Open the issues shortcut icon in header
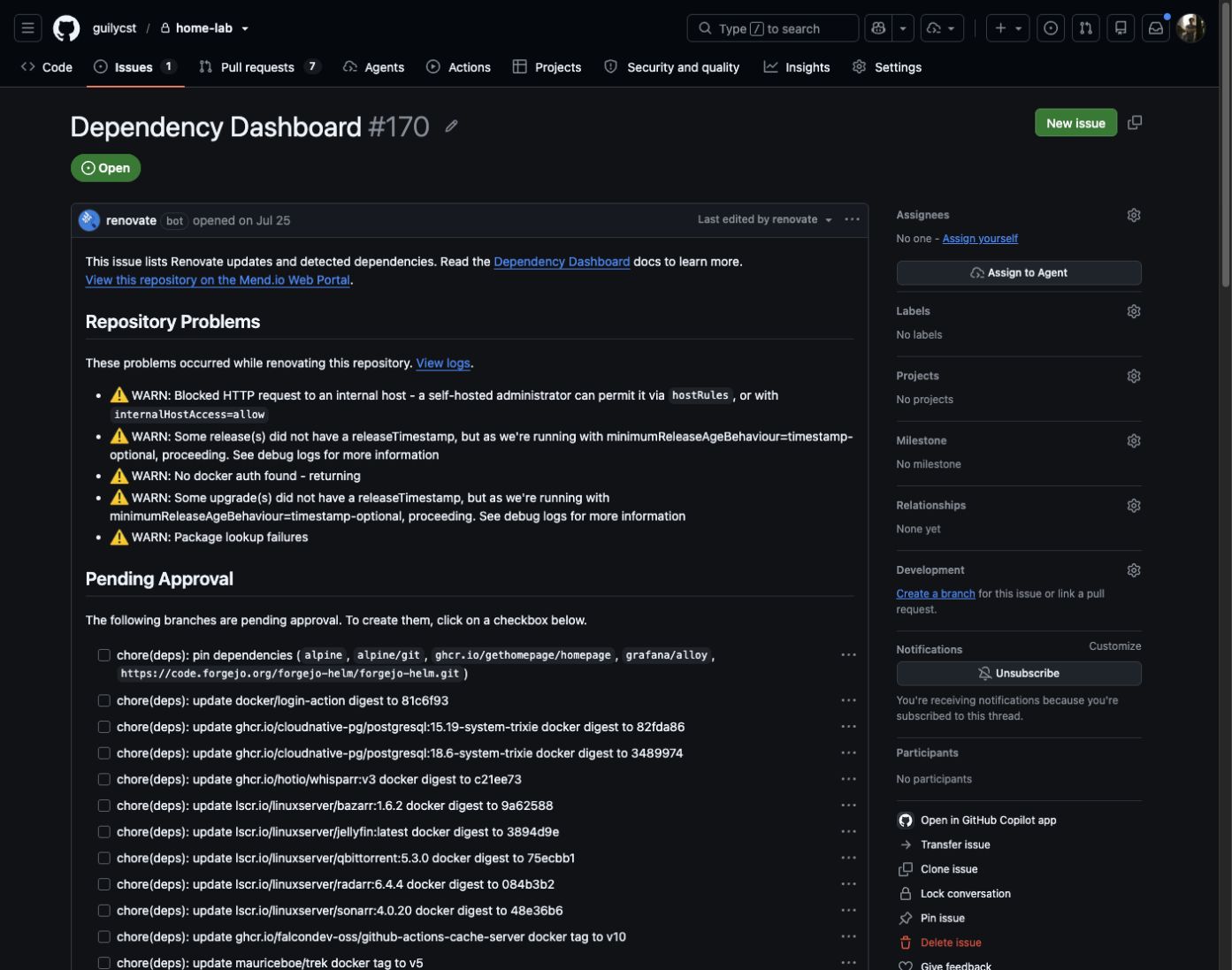Screen dimensions: 1232x970 [1051, 28]
